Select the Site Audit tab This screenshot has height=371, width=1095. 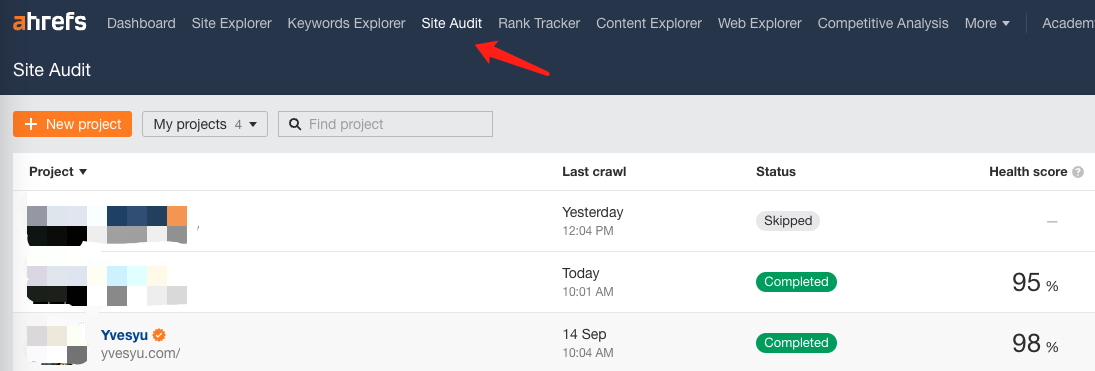451,23
